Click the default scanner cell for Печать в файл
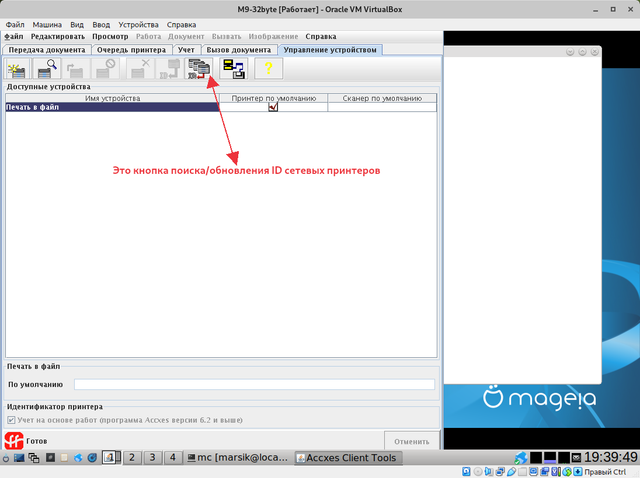Viewport: 640px width, 478px height. (x=382, y=107)
